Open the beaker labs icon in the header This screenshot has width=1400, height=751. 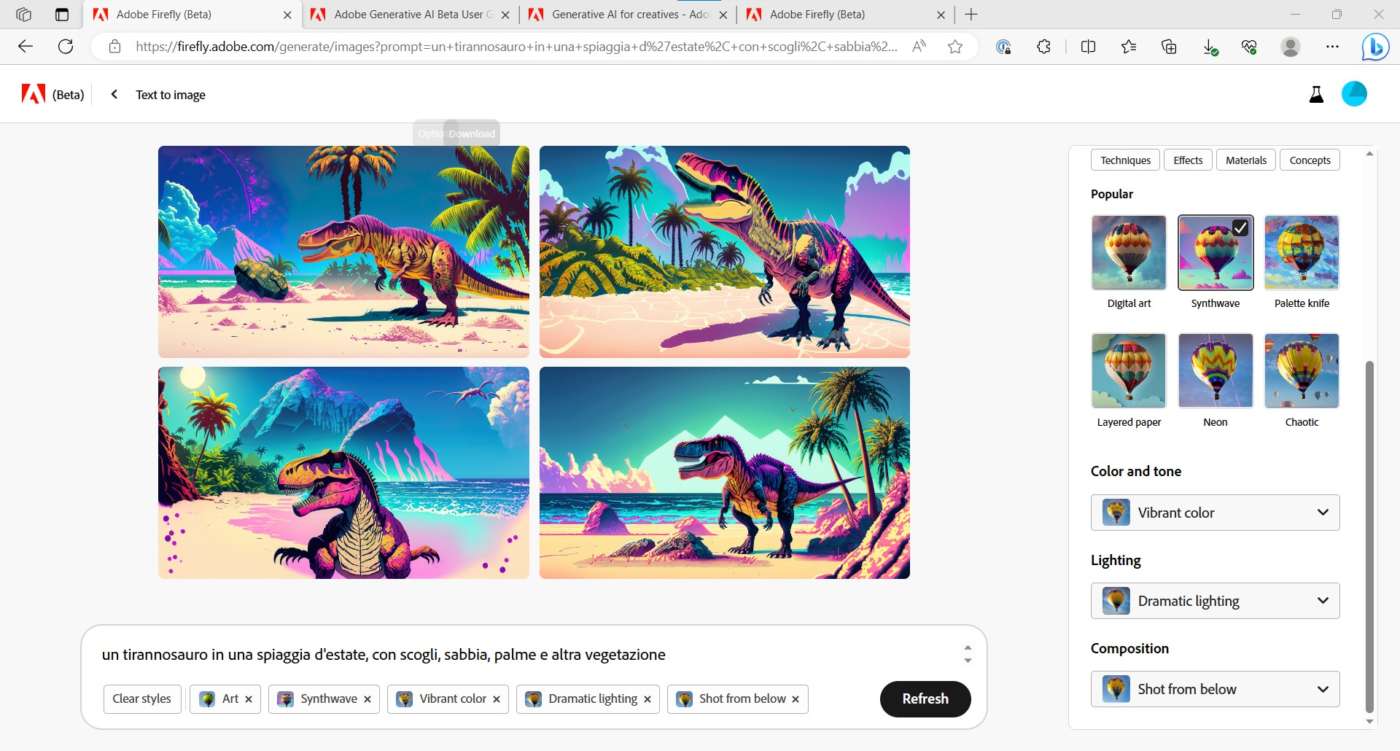[1316, 94]
